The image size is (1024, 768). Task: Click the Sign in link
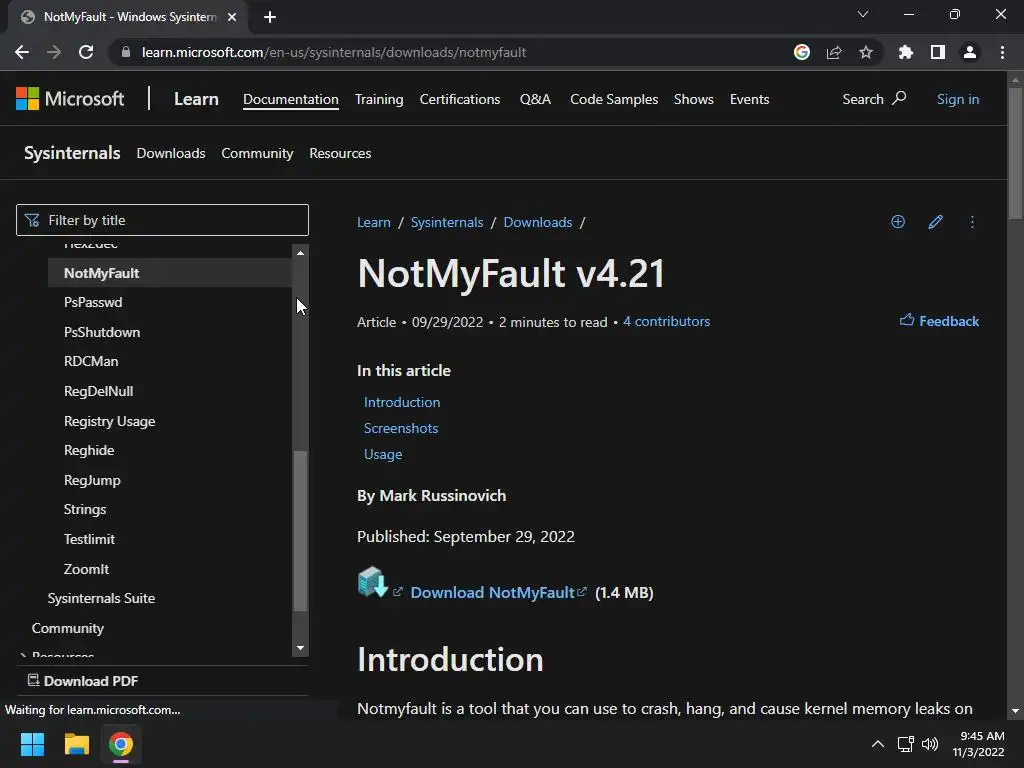(957, 99)
